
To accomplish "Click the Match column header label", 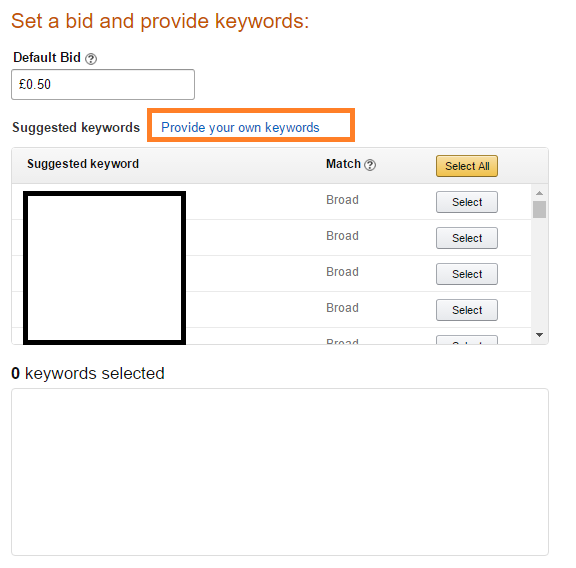I will 343,164.
